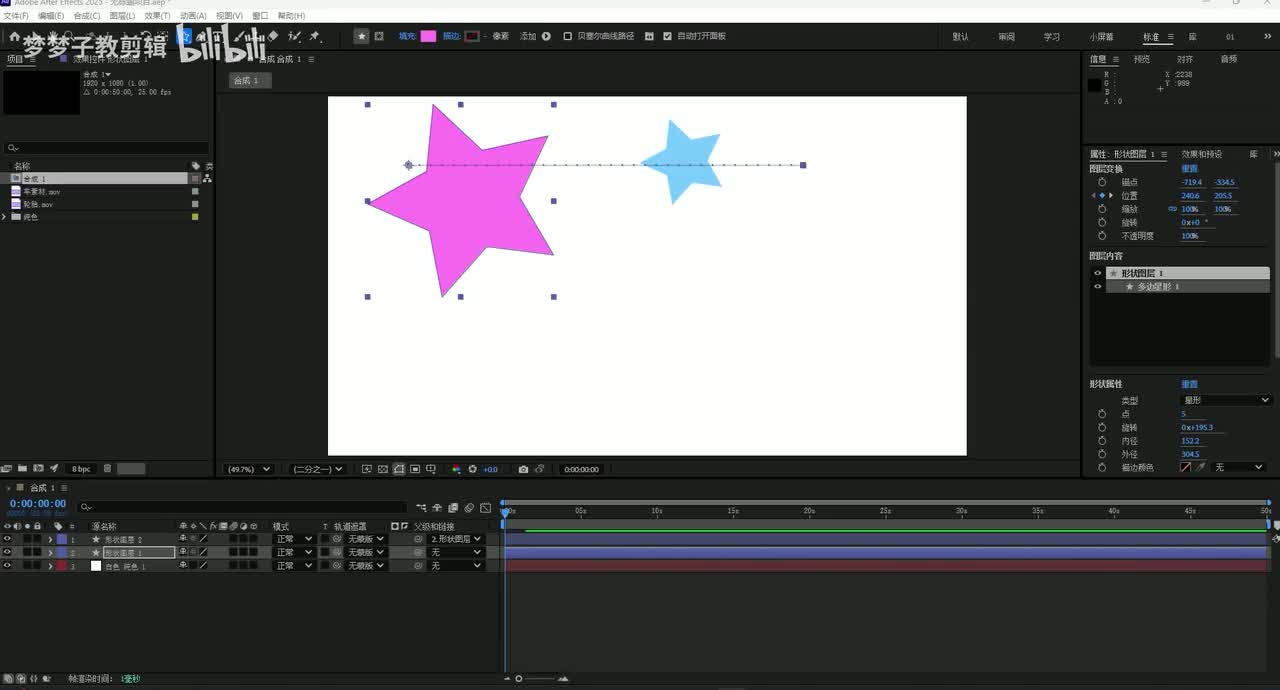This screenshot has height=690, width=1280.
Task: Switch to the 学习 workspace
Action: point(1051,37)
